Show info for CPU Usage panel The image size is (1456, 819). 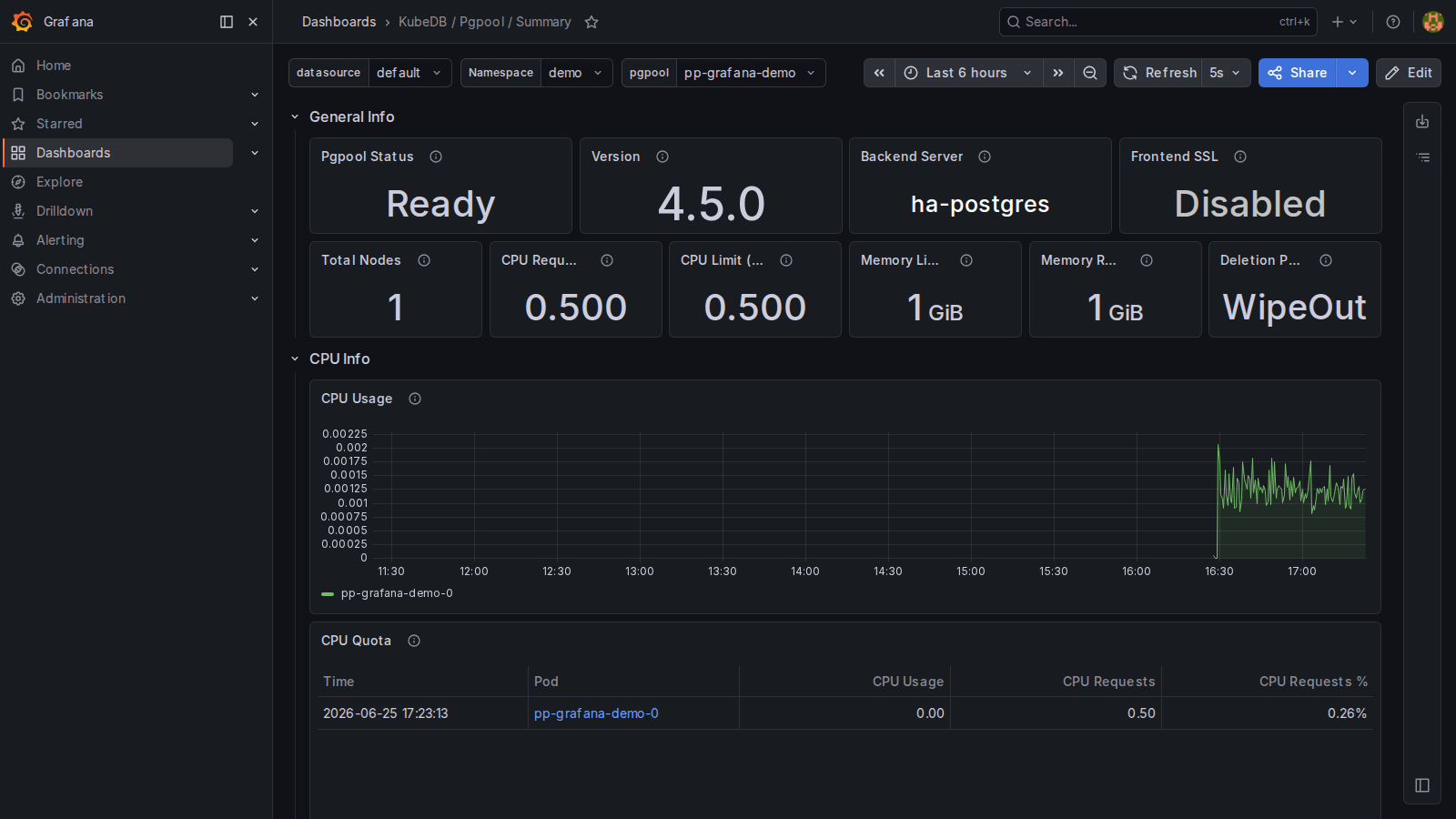pyautogui.click(x=415, y=399)
